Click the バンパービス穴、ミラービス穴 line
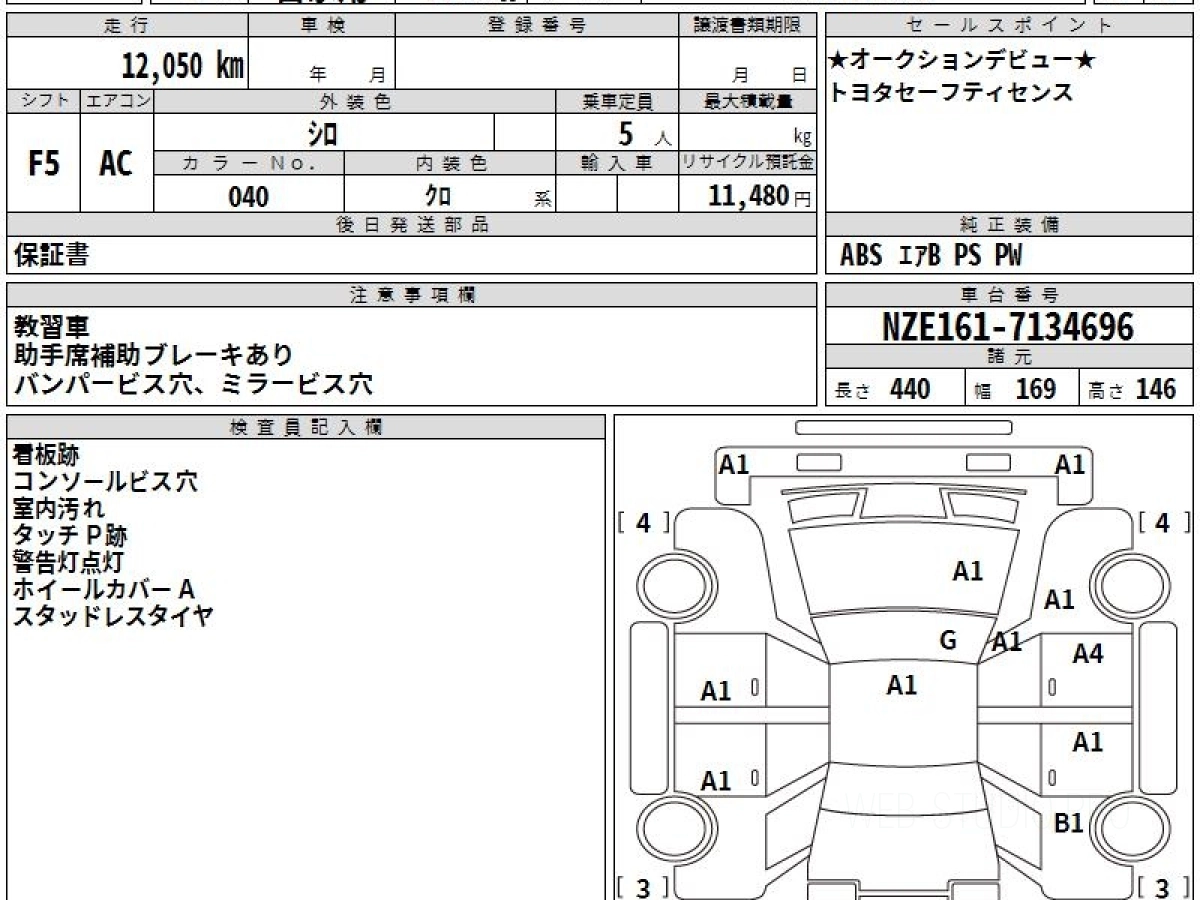 tap(193, 383)
